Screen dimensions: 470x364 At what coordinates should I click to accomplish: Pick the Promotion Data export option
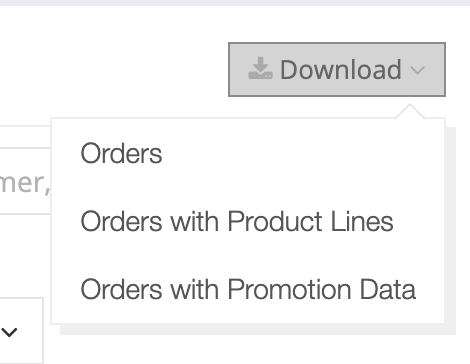click(x=248, y=289)
